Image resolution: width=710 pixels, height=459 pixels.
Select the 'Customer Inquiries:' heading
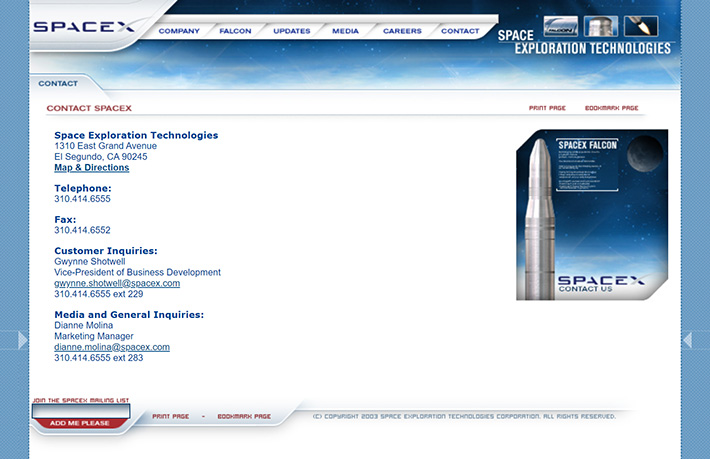pyautogui.click(x=106, y=251)
